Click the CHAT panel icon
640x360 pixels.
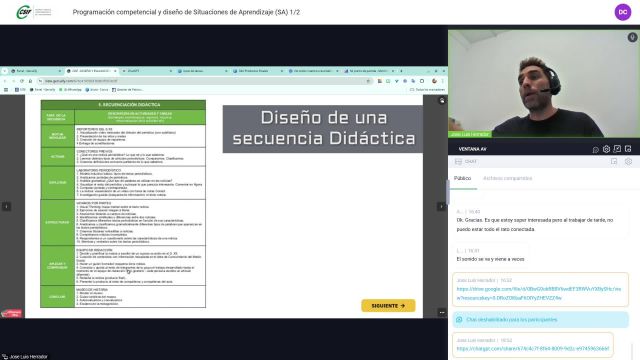pyautogui.click(x=458, y=162)
